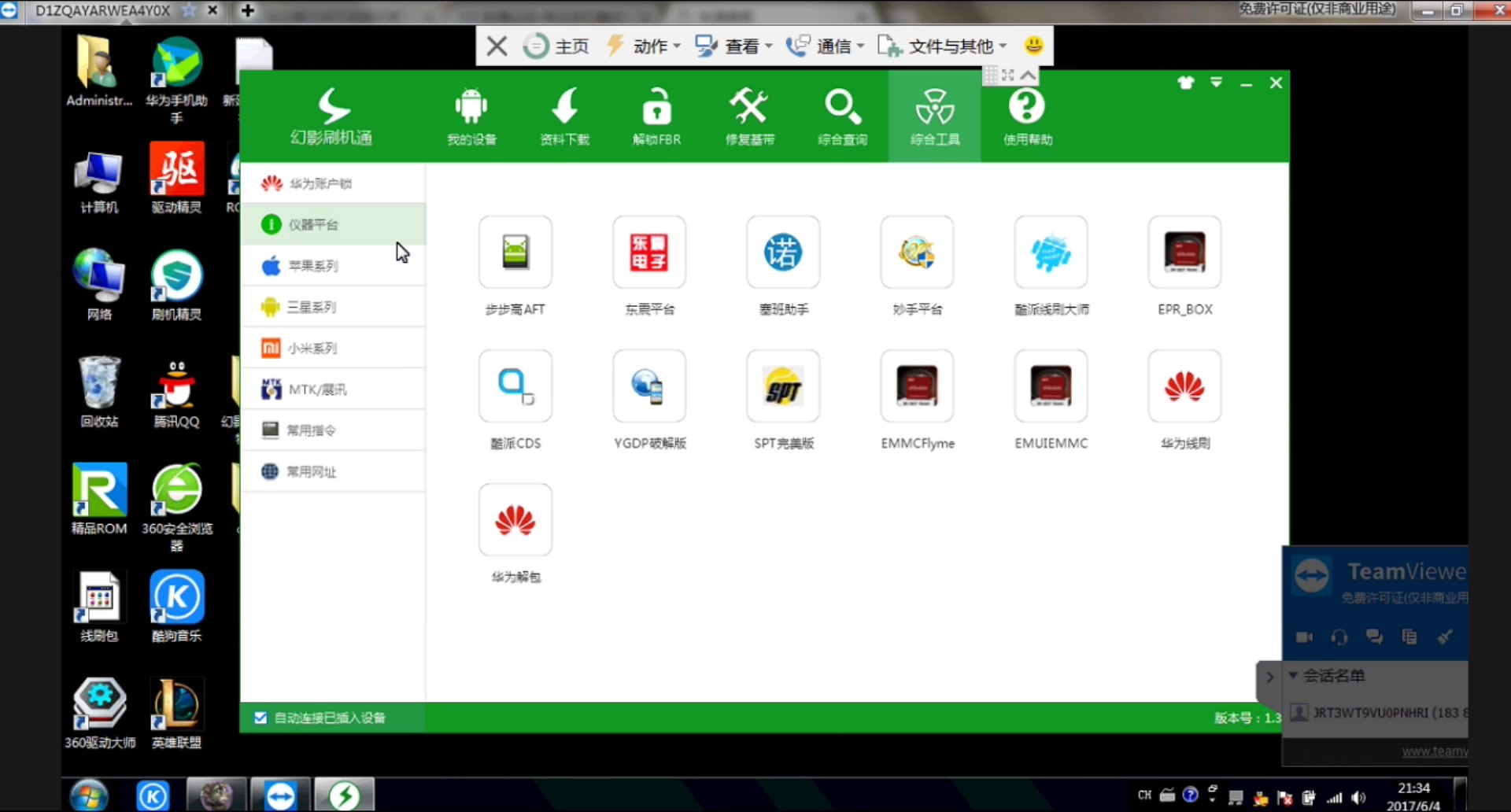Click the video camera icon in TeamViewer panel

(x=1304, y=637)
